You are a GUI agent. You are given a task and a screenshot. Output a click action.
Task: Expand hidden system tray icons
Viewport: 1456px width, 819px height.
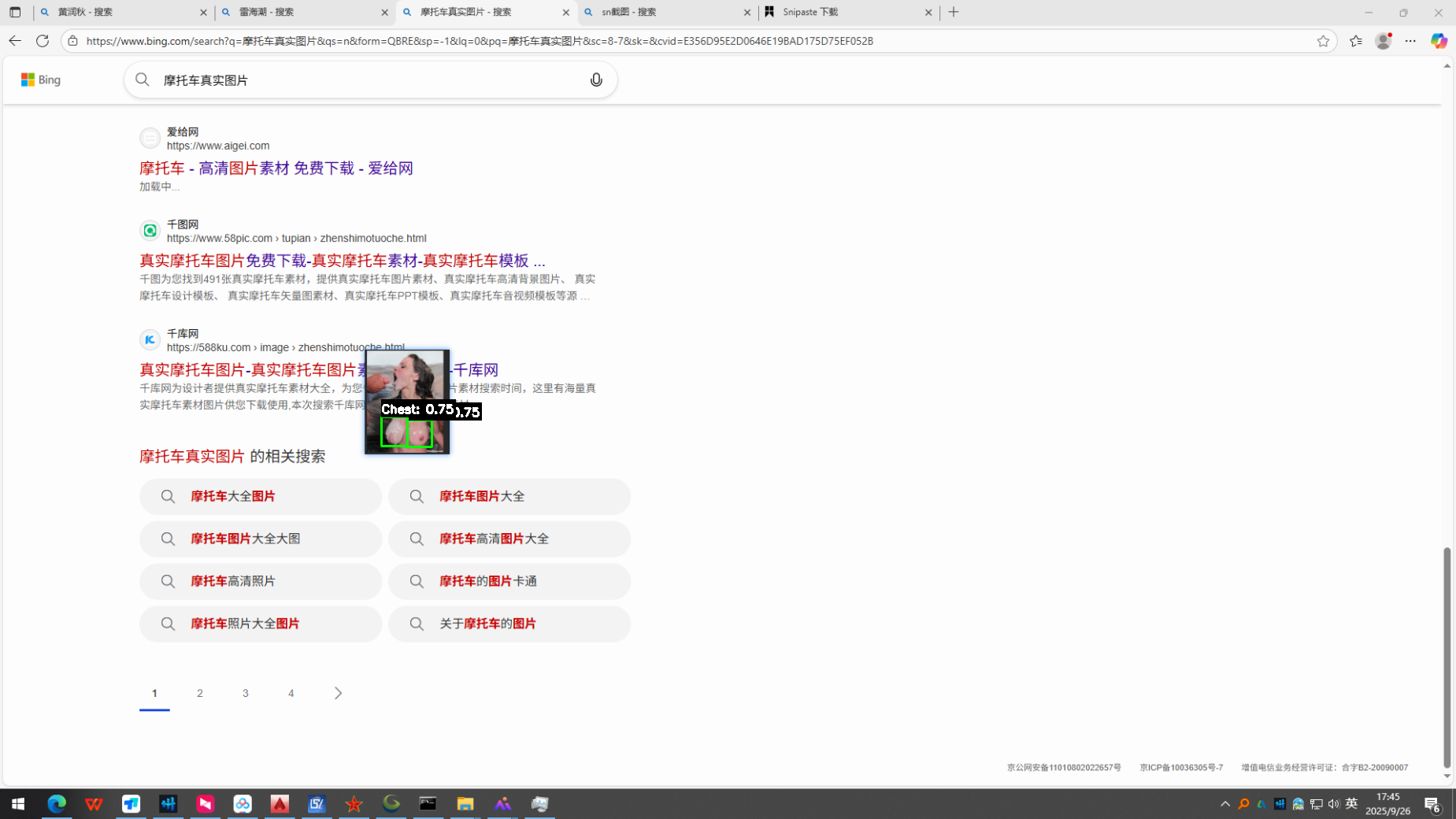pos(1224,804)
